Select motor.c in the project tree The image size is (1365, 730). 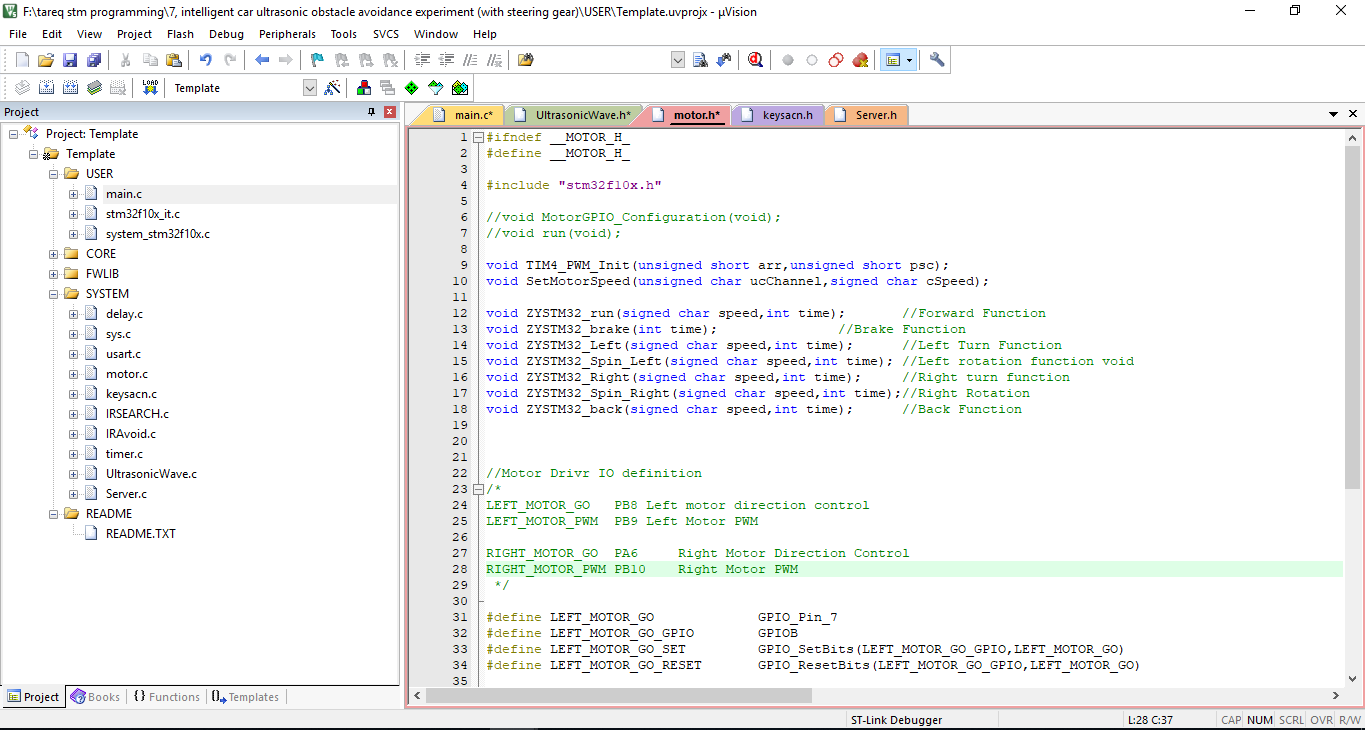pos(126,374)
